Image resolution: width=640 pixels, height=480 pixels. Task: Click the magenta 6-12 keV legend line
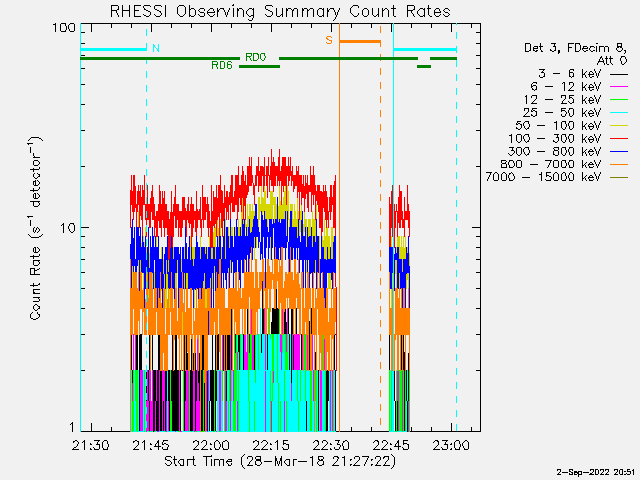[619, 87]
